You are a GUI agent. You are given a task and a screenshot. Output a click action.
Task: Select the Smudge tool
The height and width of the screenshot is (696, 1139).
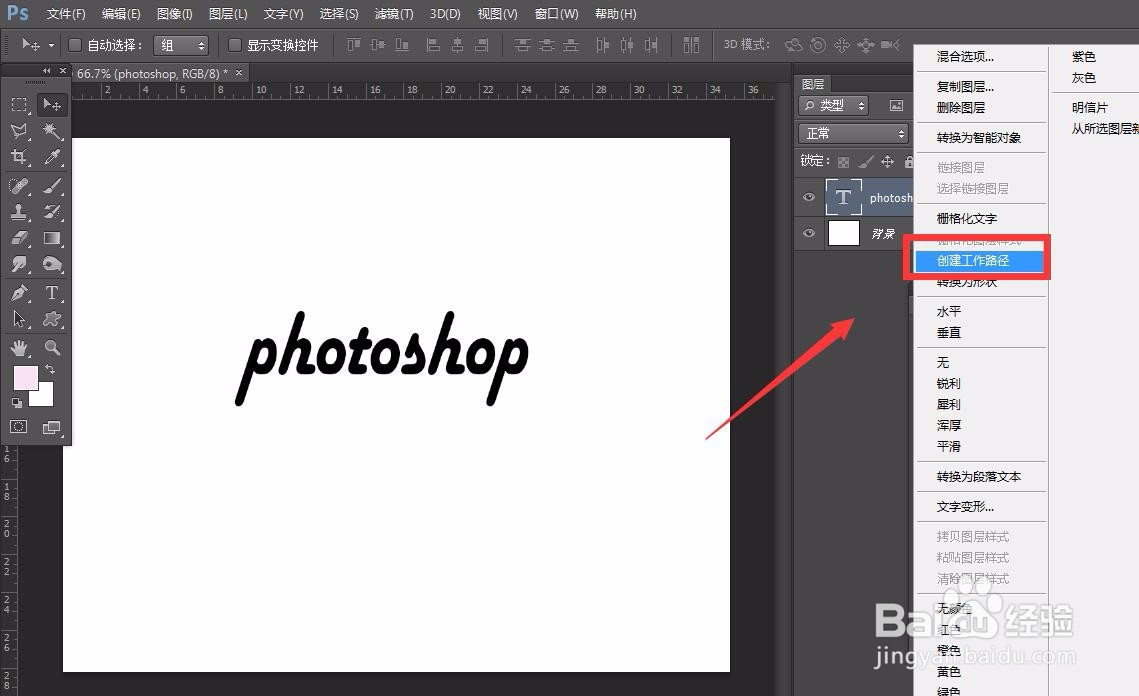[x=19, y=264]
